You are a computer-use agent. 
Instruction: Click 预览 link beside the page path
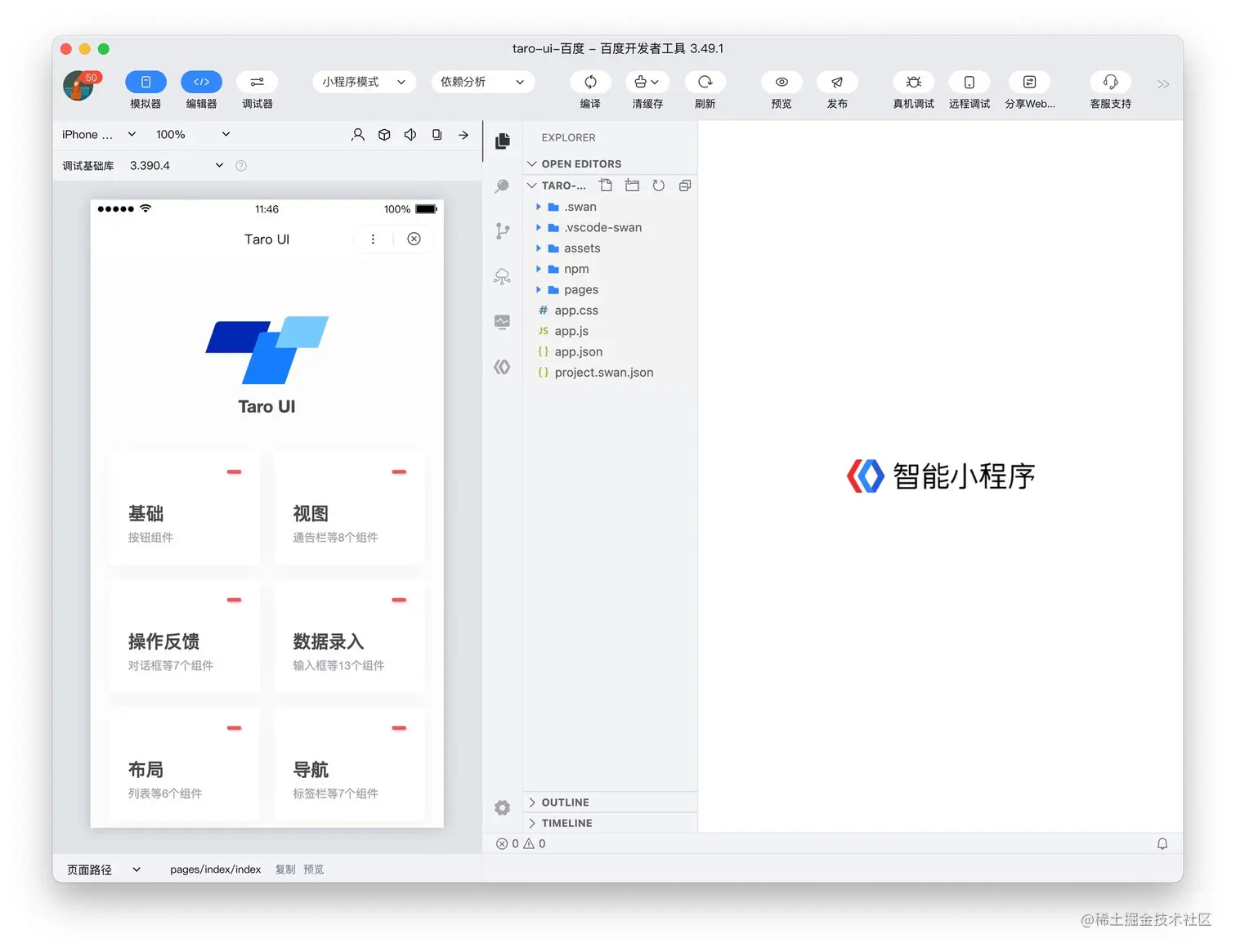(313, 869)
